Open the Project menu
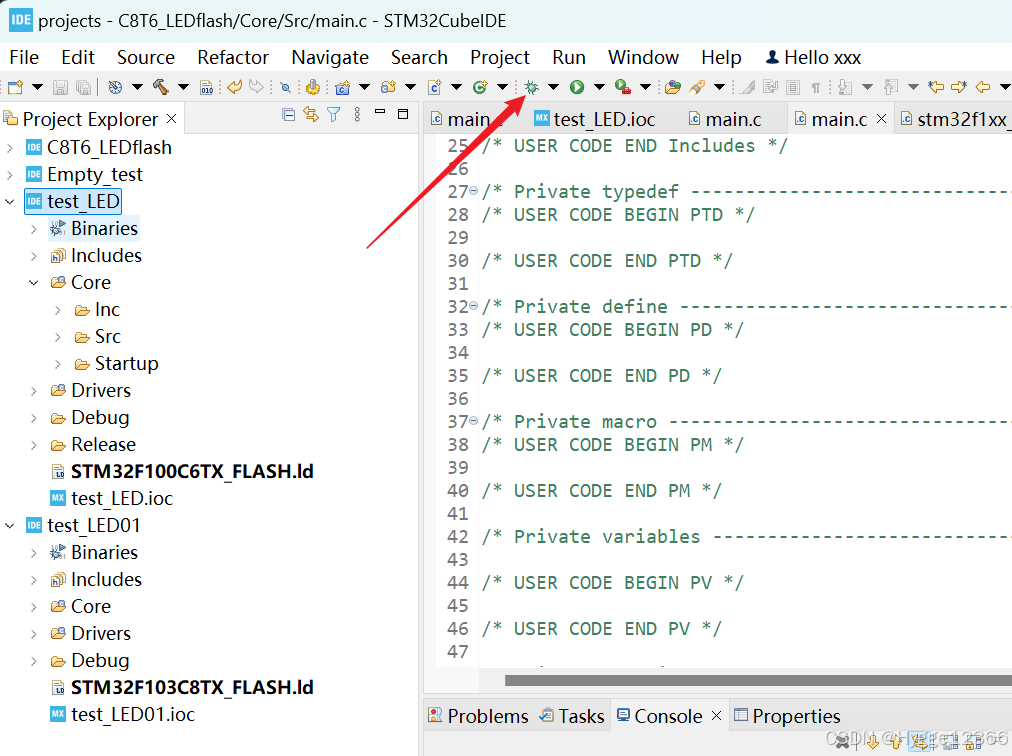 pos(500,57)
